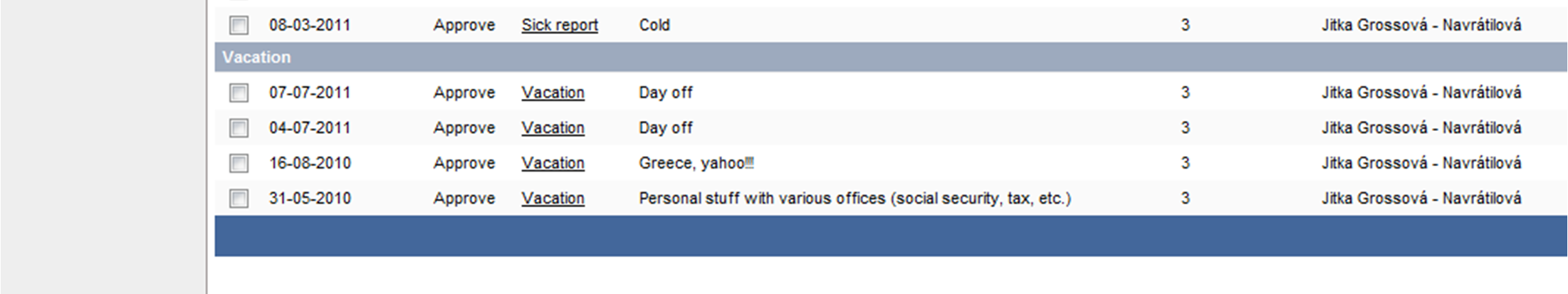Check the 08-03-2011 sick report row checkbox
This screenshot has width=1568, height=294.
[x=239, y=26]
